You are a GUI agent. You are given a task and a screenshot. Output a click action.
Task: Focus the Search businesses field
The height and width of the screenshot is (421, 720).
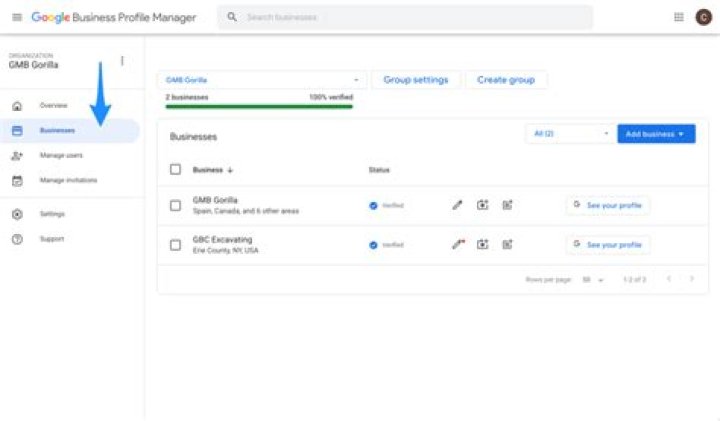pos(405,17)
